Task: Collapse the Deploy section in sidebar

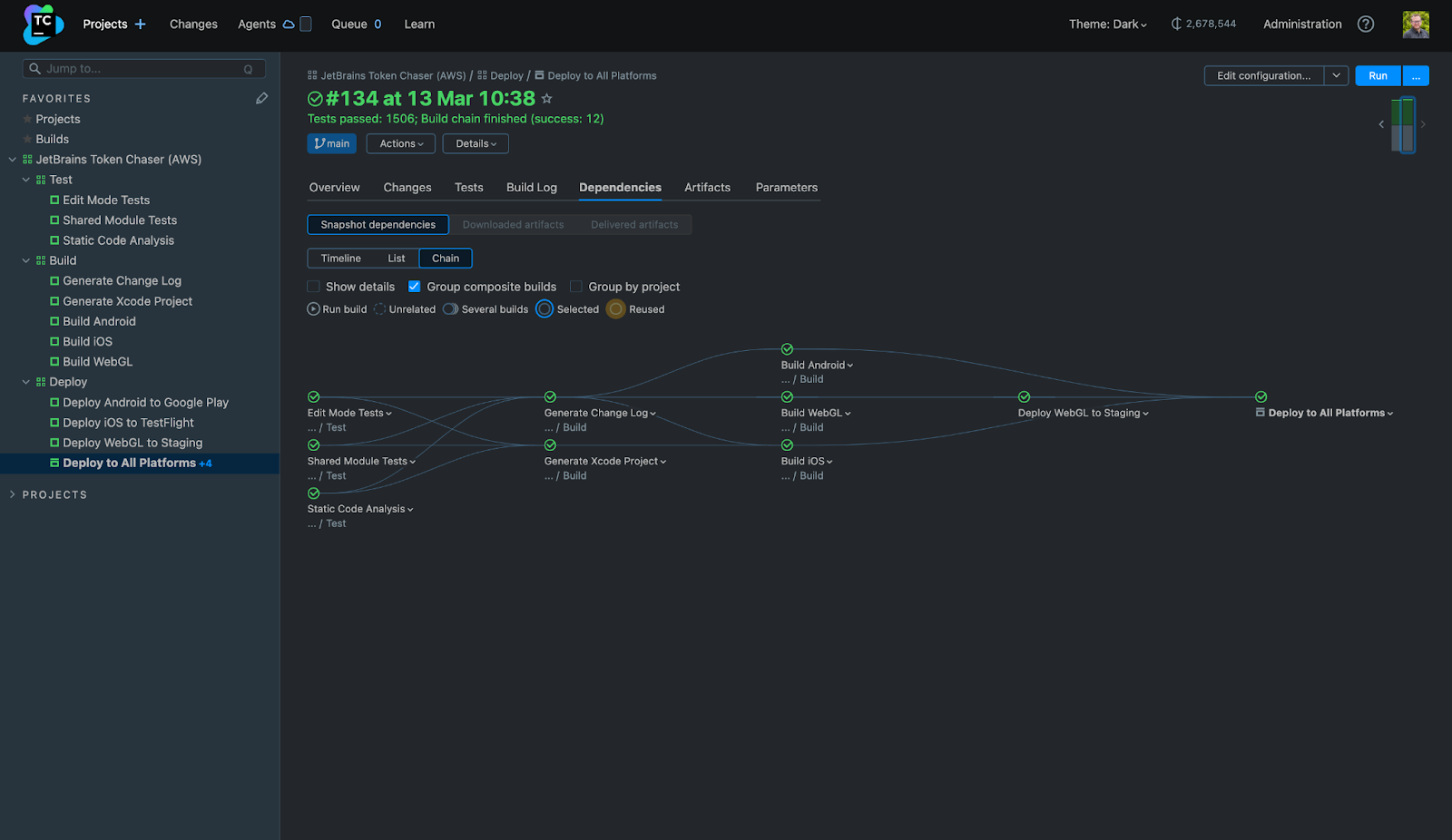Action: 25,381
